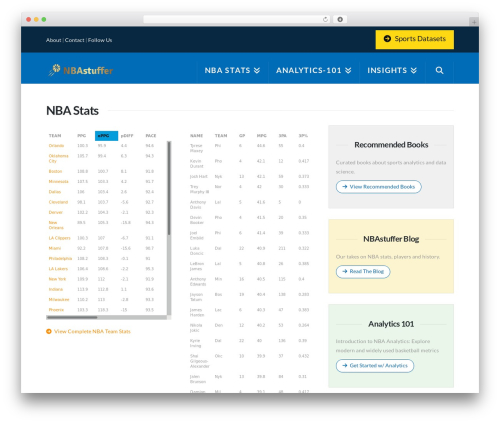Sort team table by pDIFF column
Screen dimensions: 500x423
127,136
